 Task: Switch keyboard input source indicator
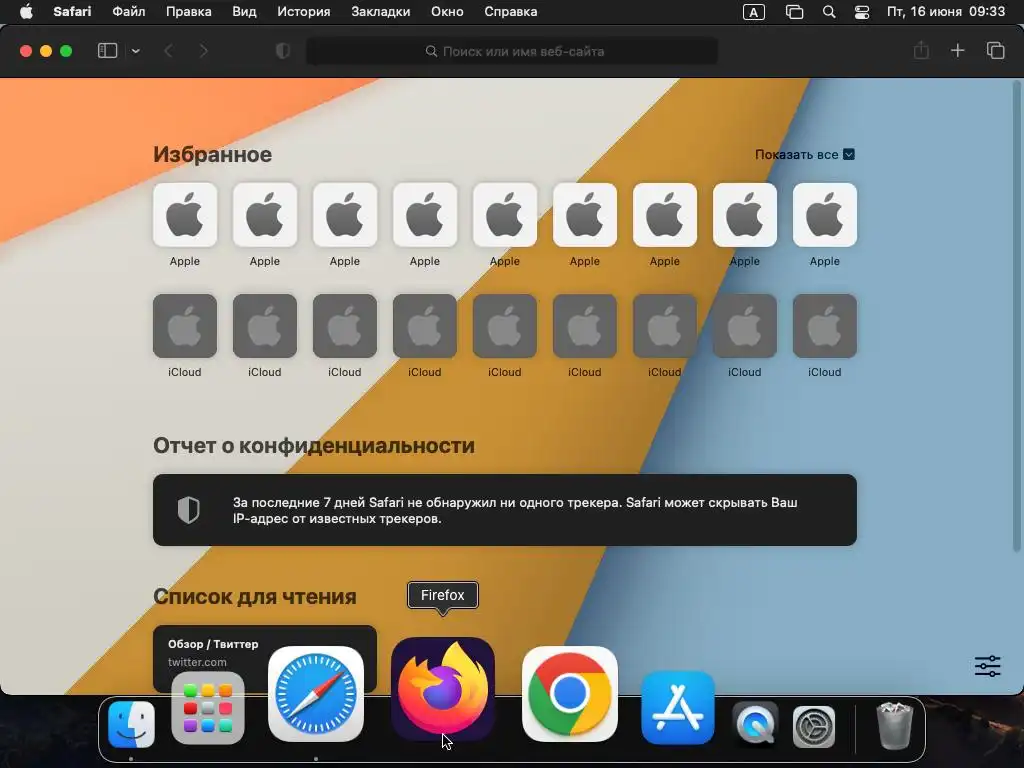(754, 12)
